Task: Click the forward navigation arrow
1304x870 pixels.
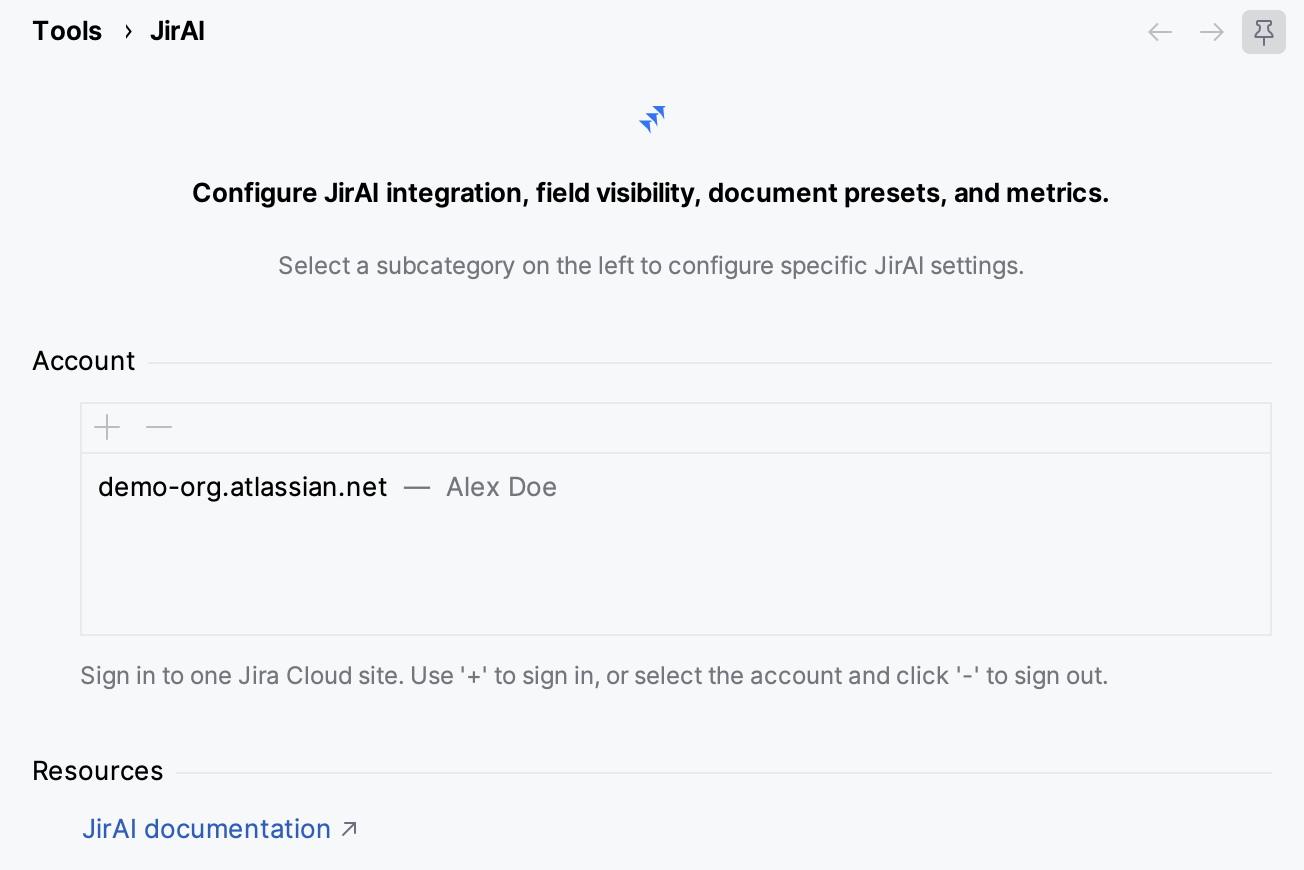Action: (1212, 32)
